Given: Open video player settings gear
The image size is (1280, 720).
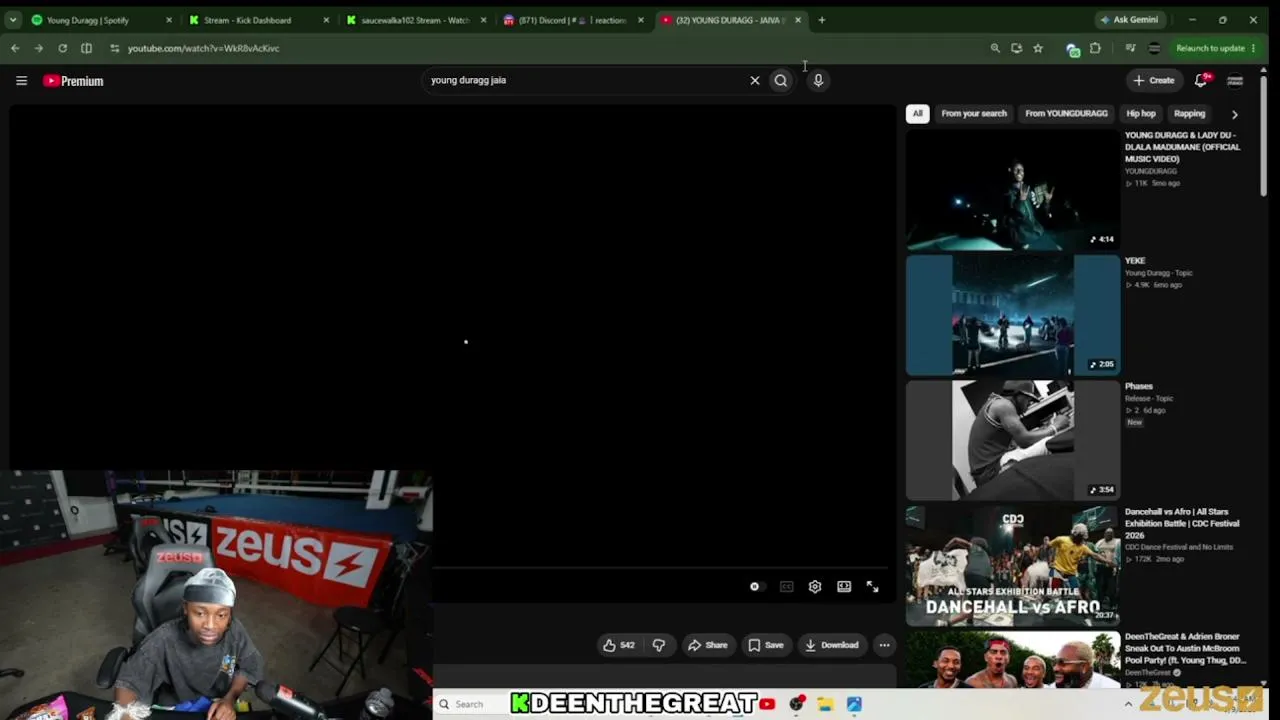Looking at the screenshot, I should tap(815, 587).
